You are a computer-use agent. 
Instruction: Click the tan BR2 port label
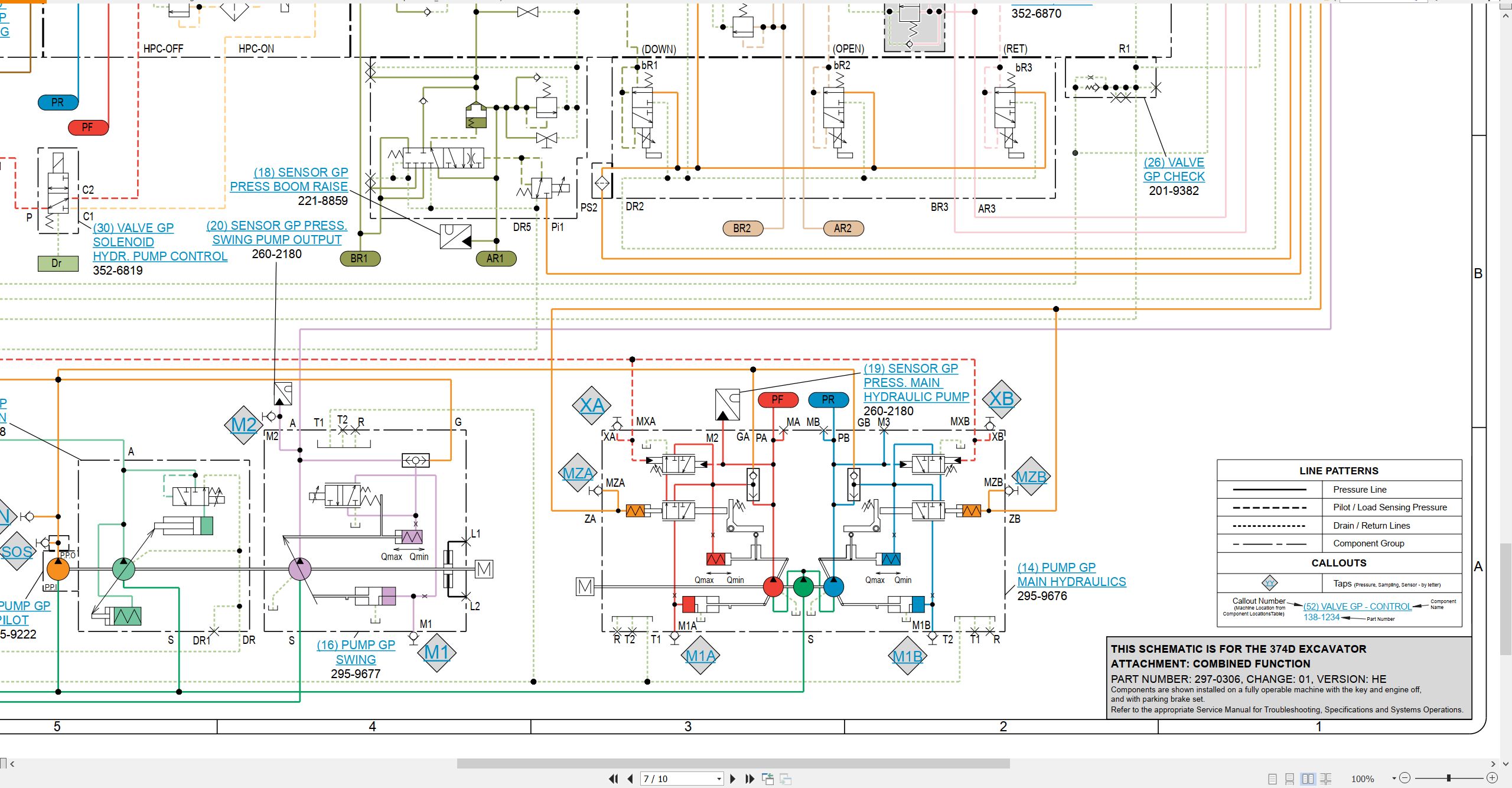pyautogui.click(x=742, y=228)
